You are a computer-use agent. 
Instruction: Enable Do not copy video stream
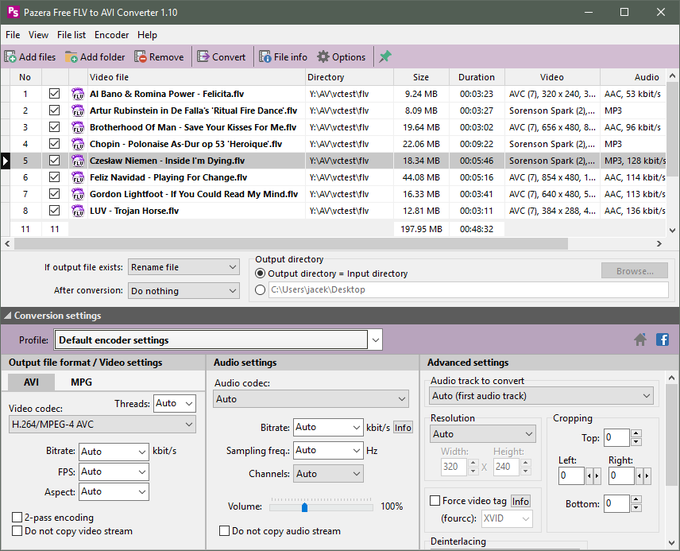17,531
